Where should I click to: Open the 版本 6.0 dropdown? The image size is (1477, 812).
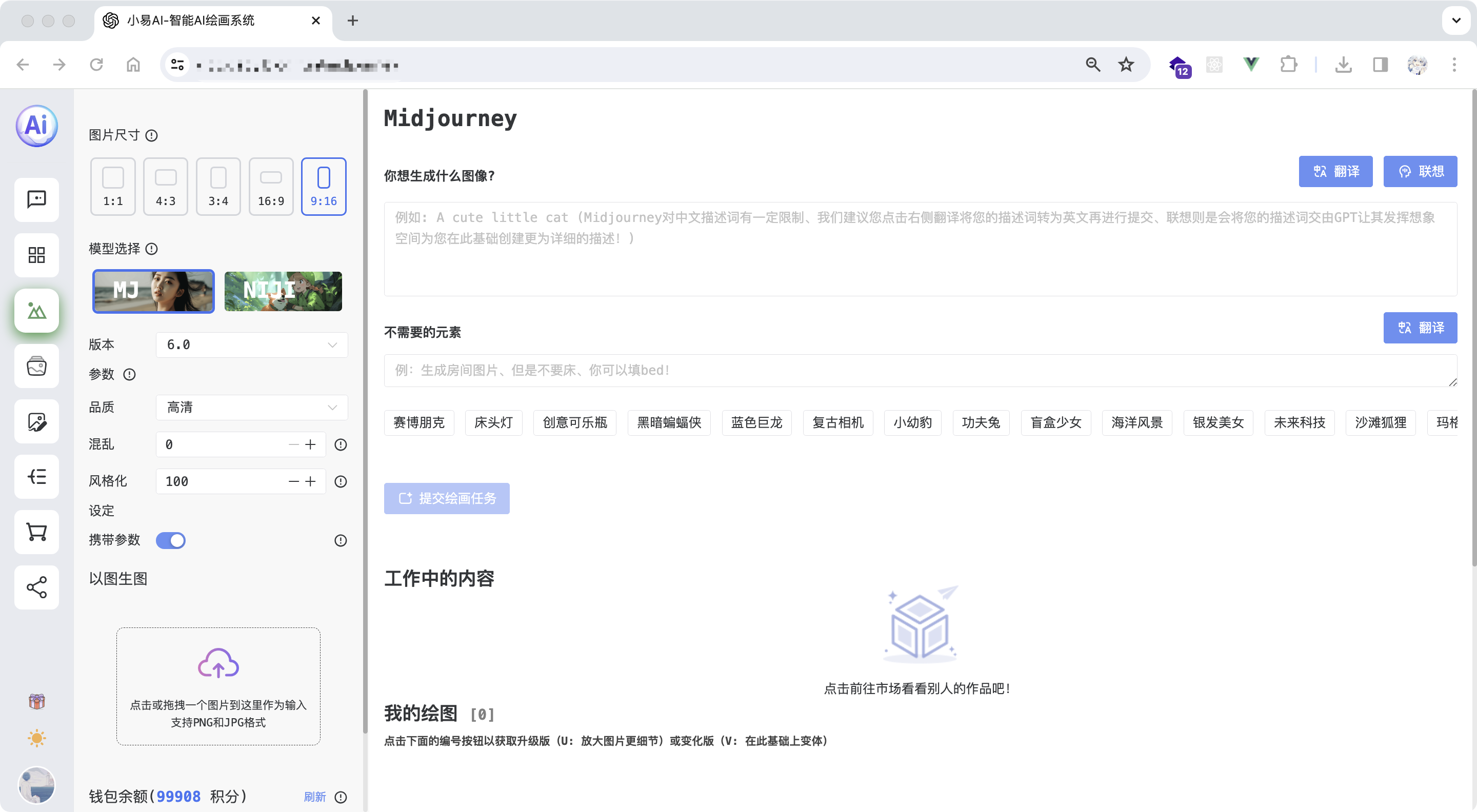pos(252,345)
